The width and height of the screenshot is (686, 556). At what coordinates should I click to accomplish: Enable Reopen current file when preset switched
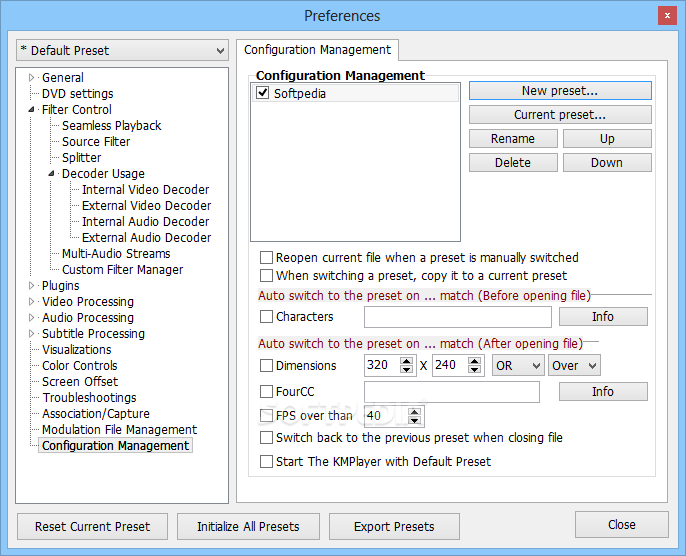[x=266, y=257]
